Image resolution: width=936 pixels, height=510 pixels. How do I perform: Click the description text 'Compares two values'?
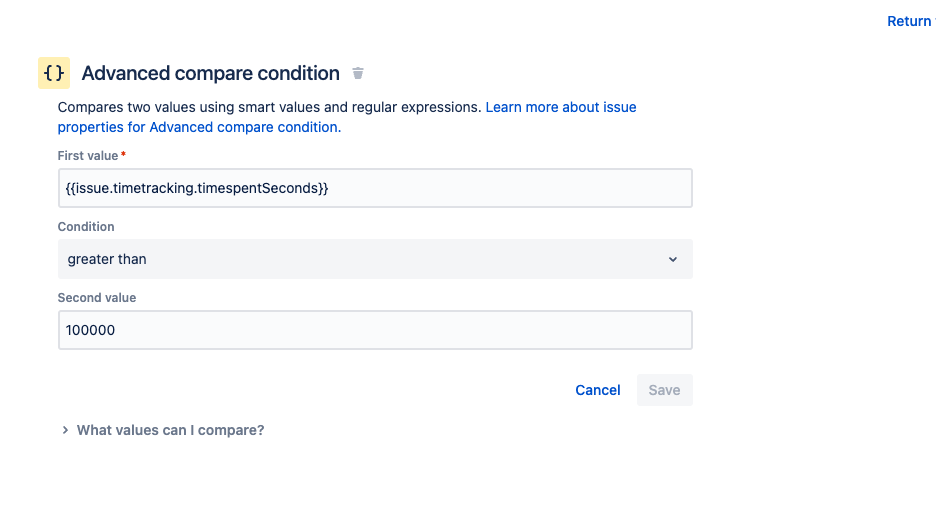pyautogui.click(x=126, y=107)
